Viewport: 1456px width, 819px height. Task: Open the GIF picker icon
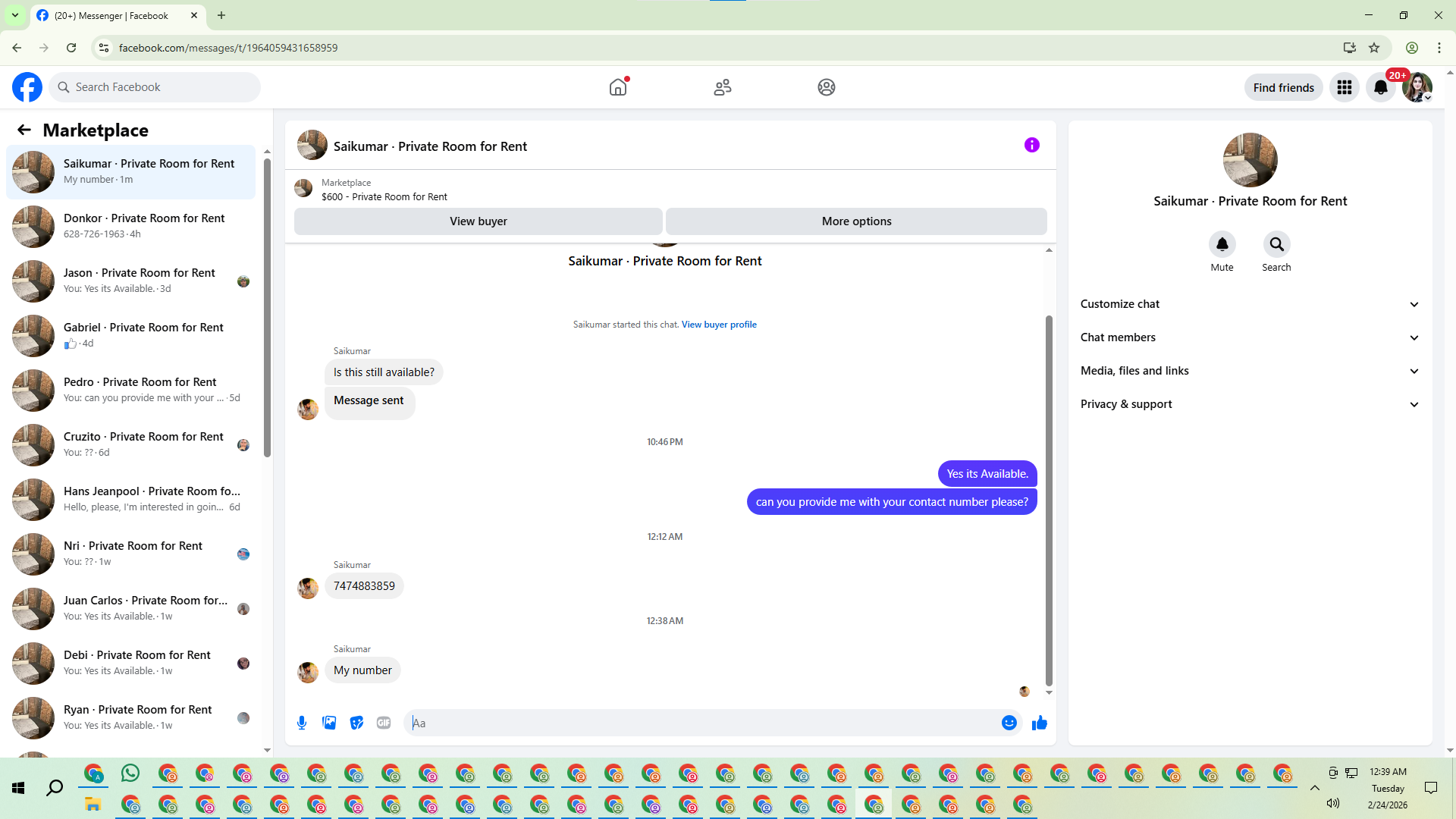(x=384, y=723)
